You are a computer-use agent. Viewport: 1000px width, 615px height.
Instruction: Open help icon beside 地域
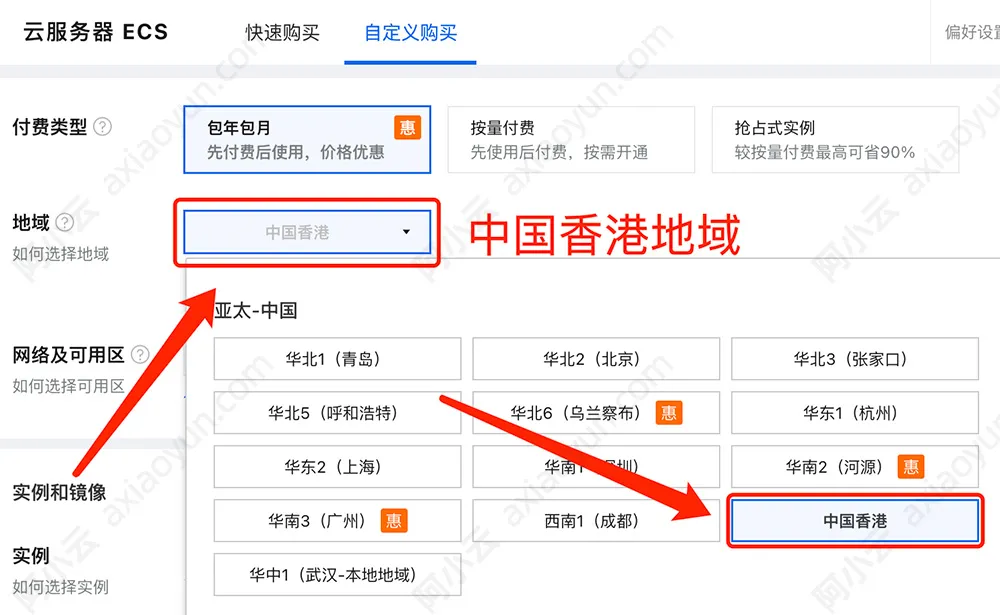point(64,223)
